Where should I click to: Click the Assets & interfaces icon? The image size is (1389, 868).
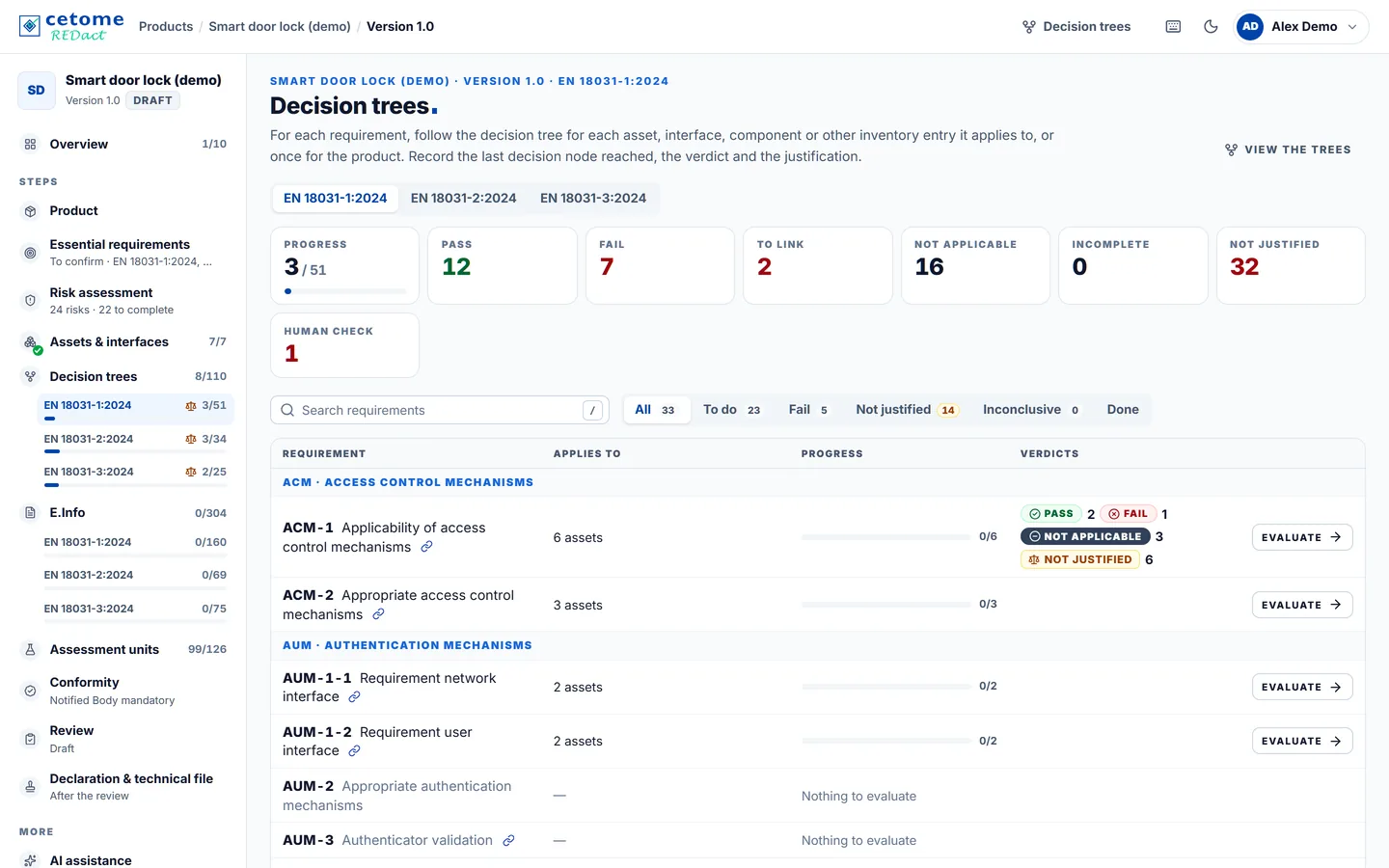point(31,342)
